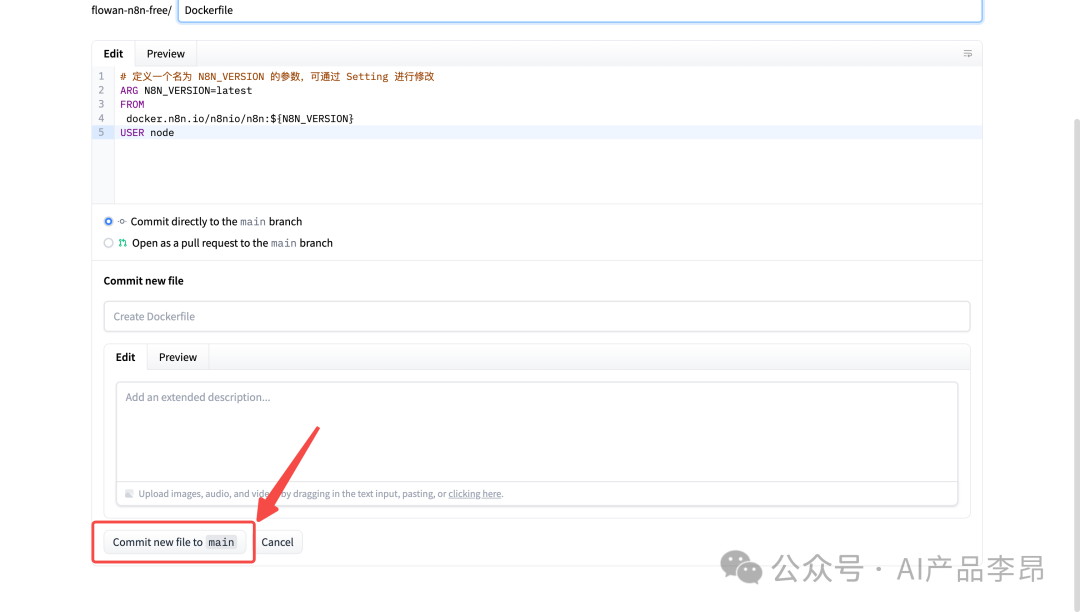The width and height of the screenshot is (1080, 612).
Task: Click the flowan-n8n-free/ path text
Action: 132,10
